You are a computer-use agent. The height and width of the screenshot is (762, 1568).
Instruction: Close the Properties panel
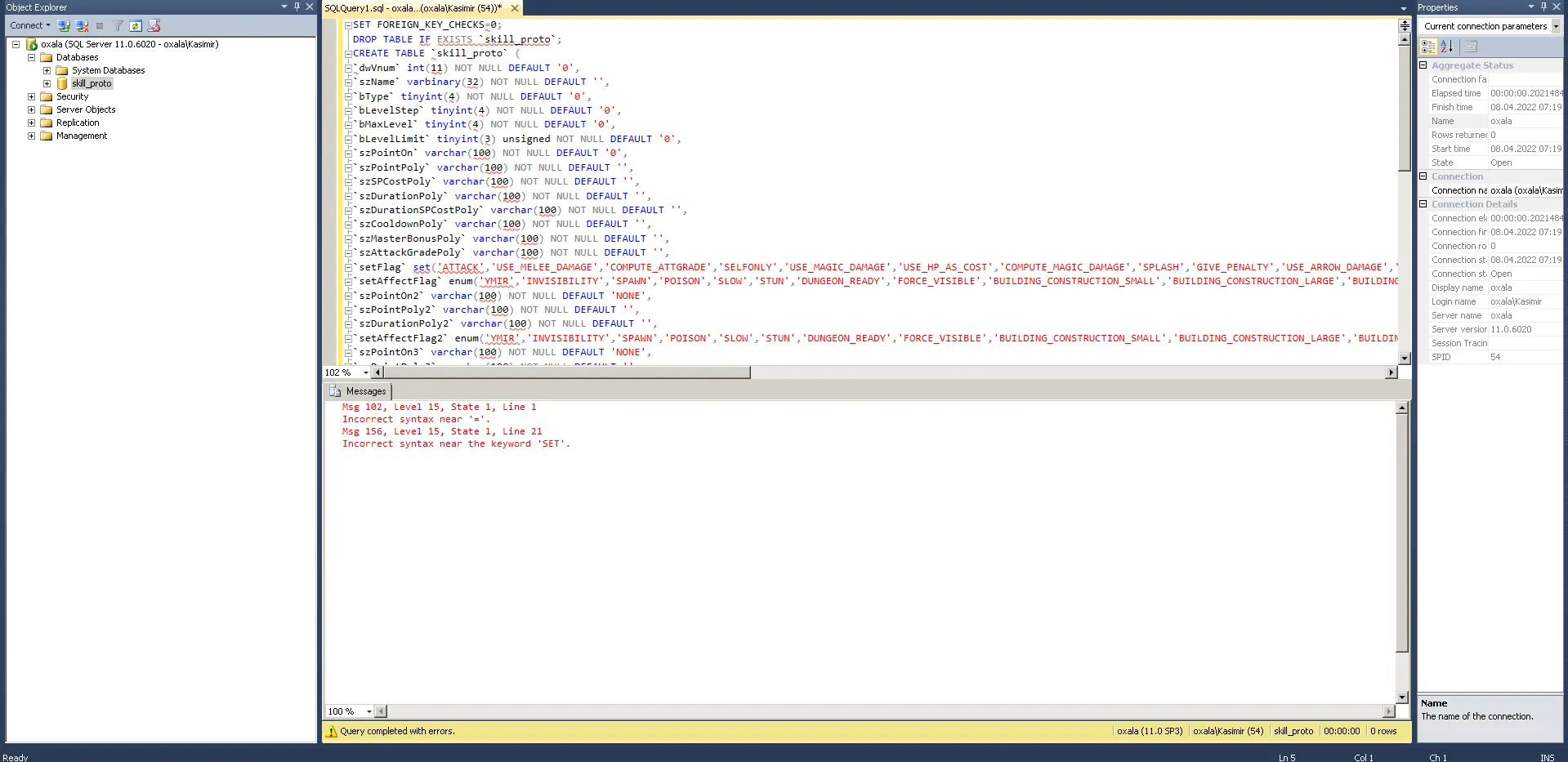click(1557, 7)
